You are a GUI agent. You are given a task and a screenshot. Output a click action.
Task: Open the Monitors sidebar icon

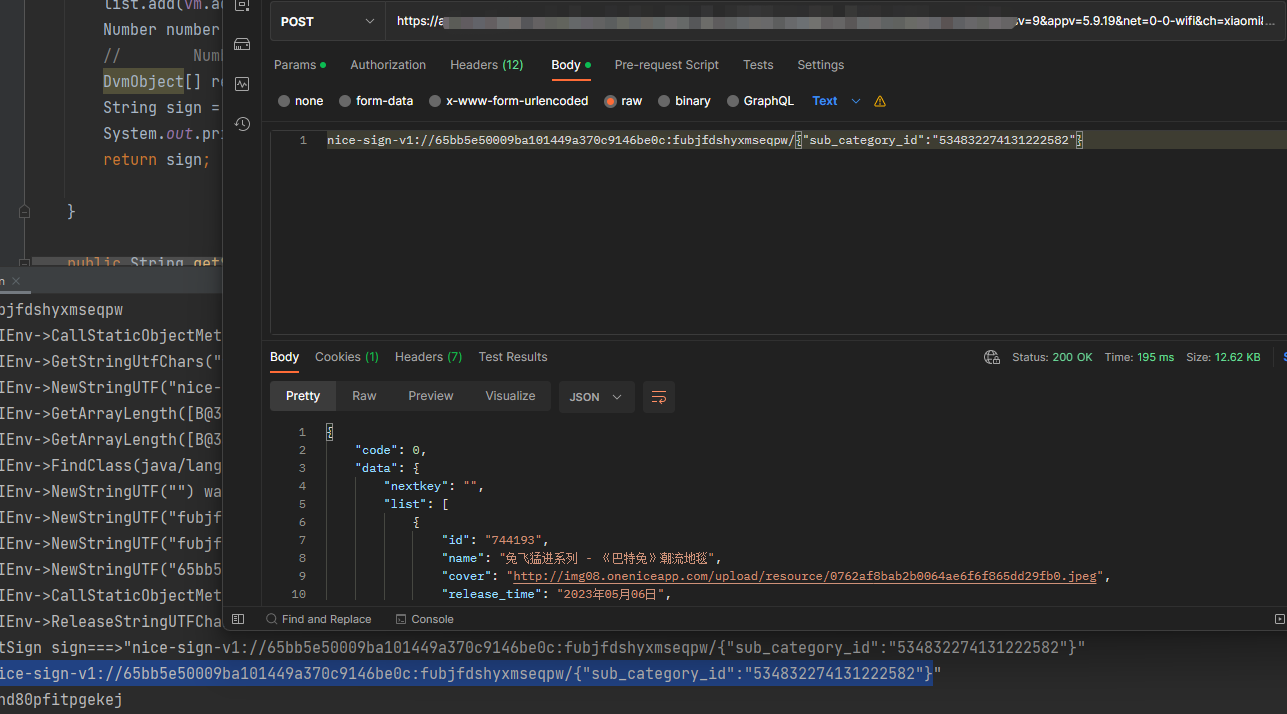[x=241, y=84]
